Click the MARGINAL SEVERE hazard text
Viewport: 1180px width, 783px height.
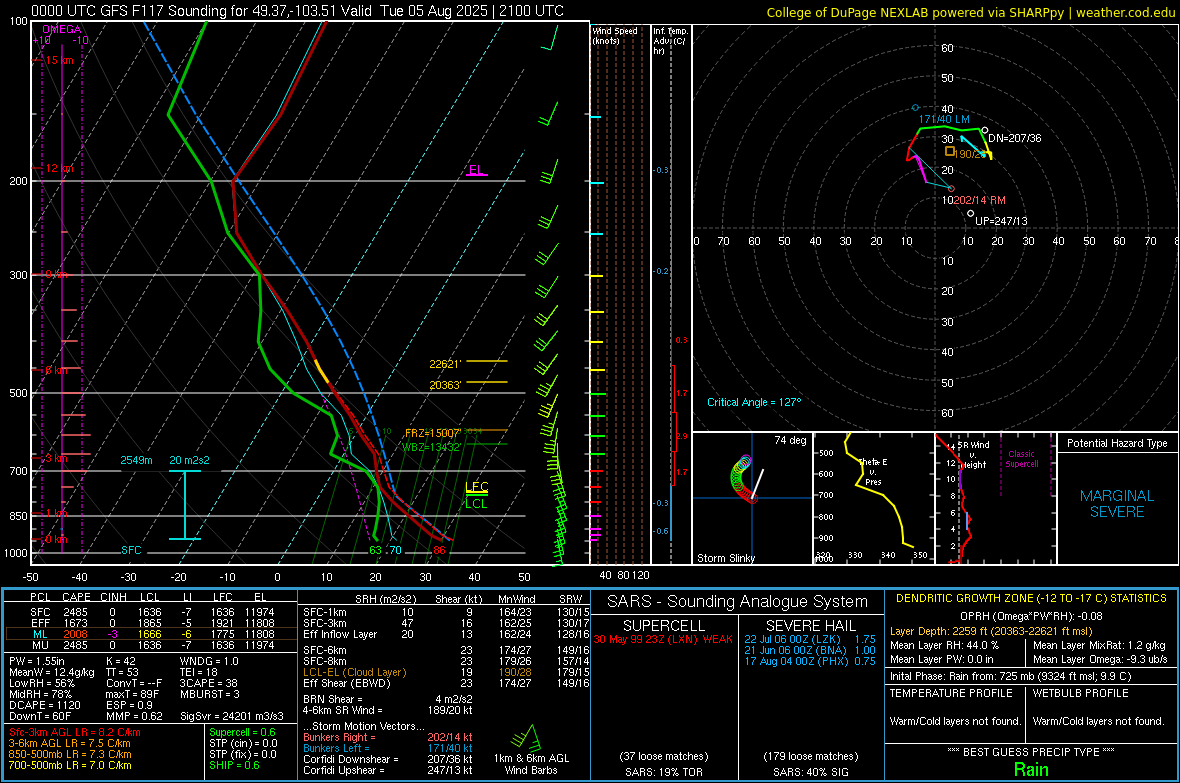coord(1117,504)
